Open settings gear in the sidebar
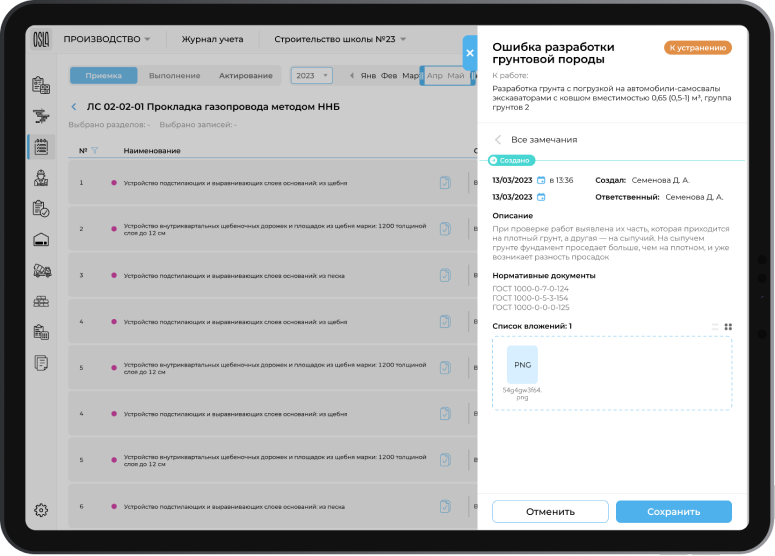Screen dimensions: 775x556 pos(41,509)
